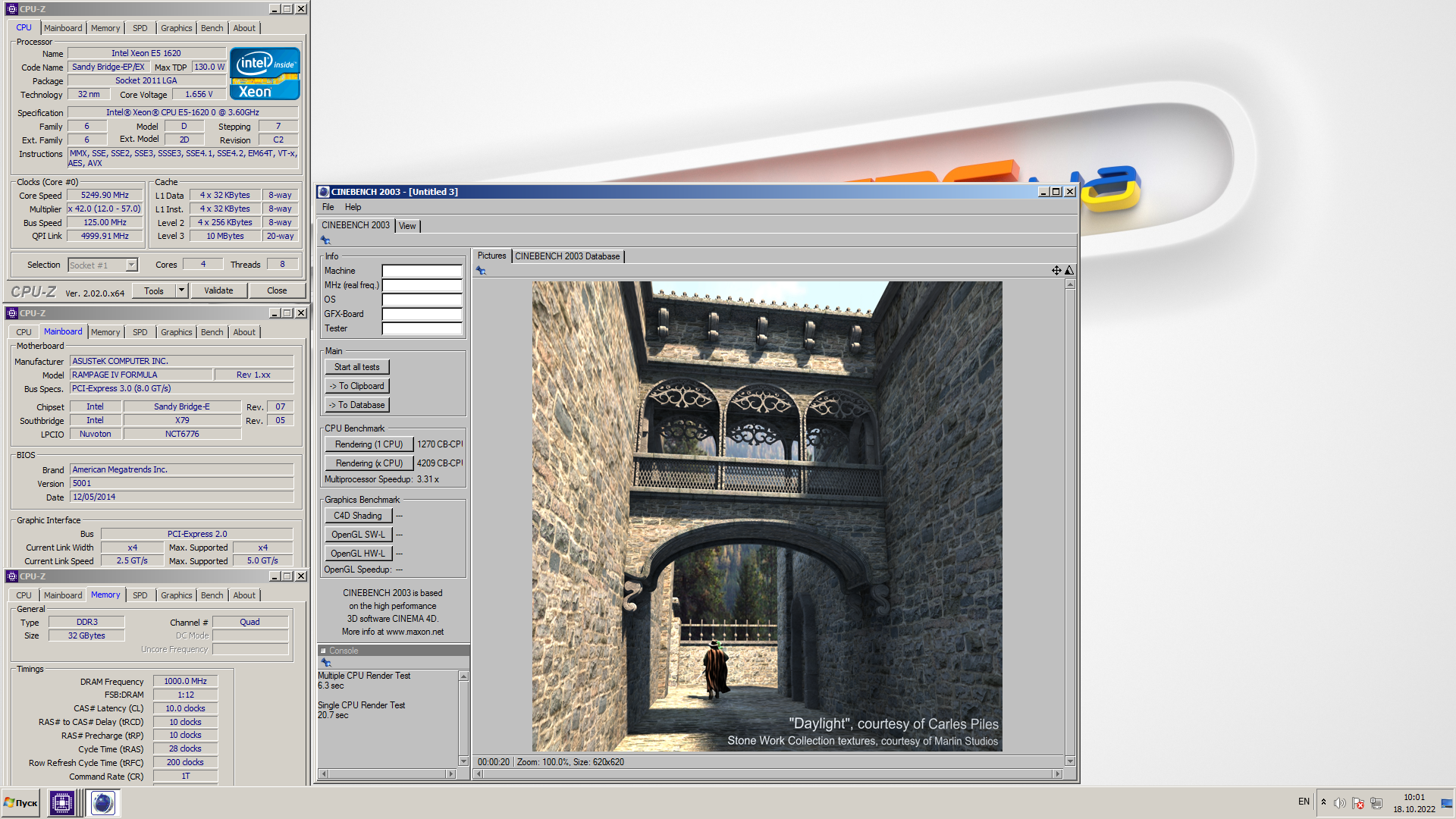Click MHz (real freq.) input field
1456x819 pixels.
click(x=422, y=285)
